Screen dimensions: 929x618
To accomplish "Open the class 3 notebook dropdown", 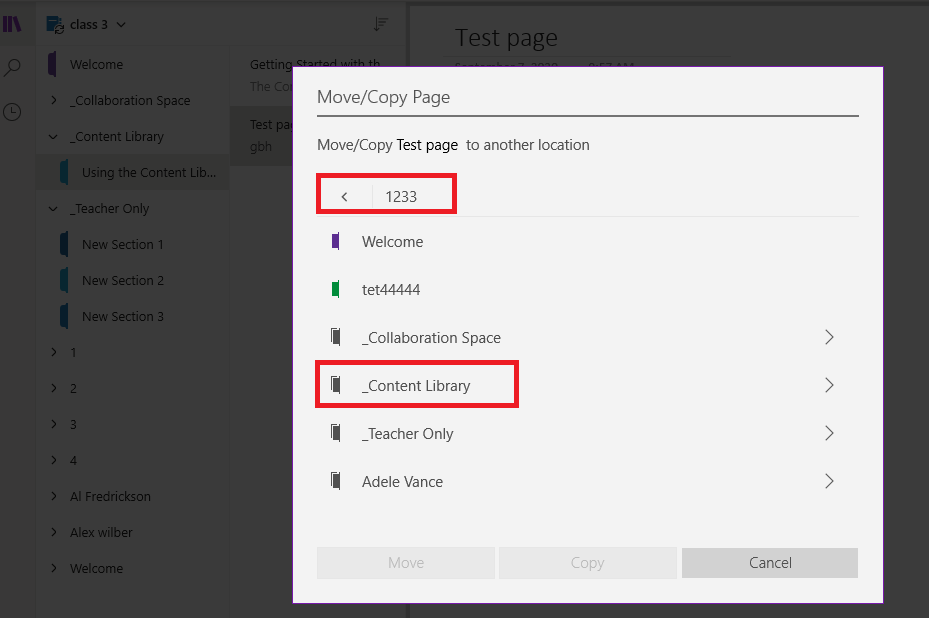I will pos(121,25).
